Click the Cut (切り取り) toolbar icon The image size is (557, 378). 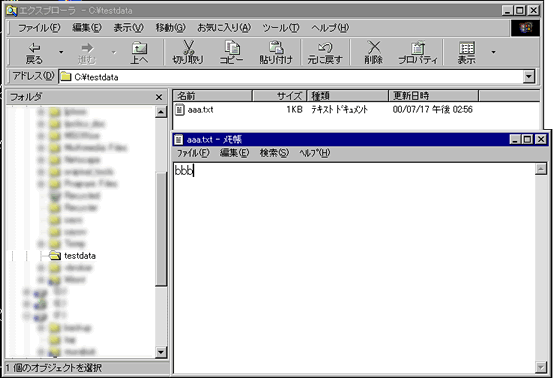[x=188, y=53]
